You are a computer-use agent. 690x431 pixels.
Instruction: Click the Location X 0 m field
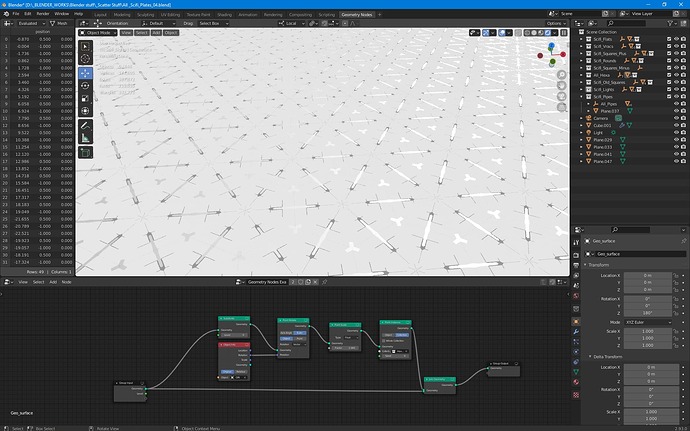[x=648, y=276]
